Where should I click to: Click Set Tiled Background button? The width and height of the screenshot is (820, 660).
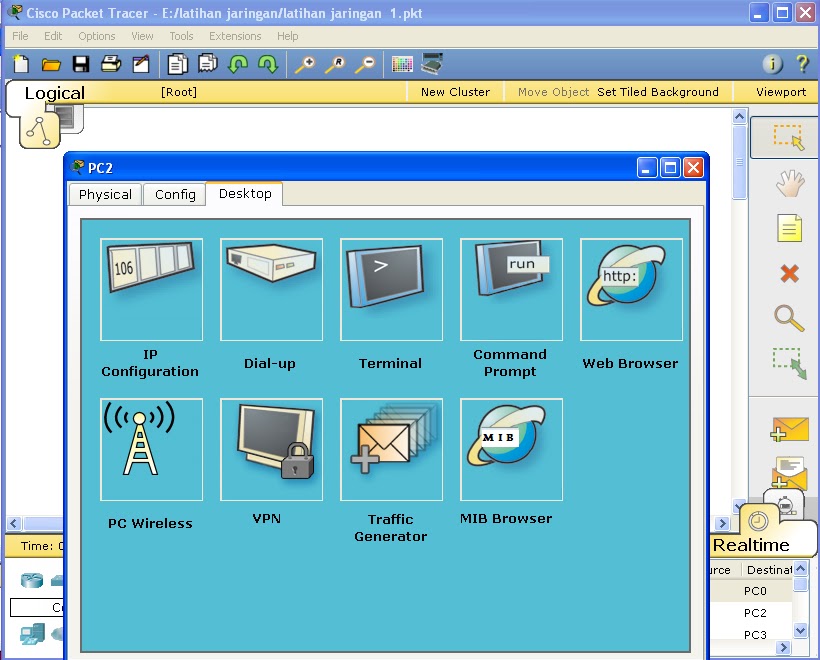(x=658, y=92)
